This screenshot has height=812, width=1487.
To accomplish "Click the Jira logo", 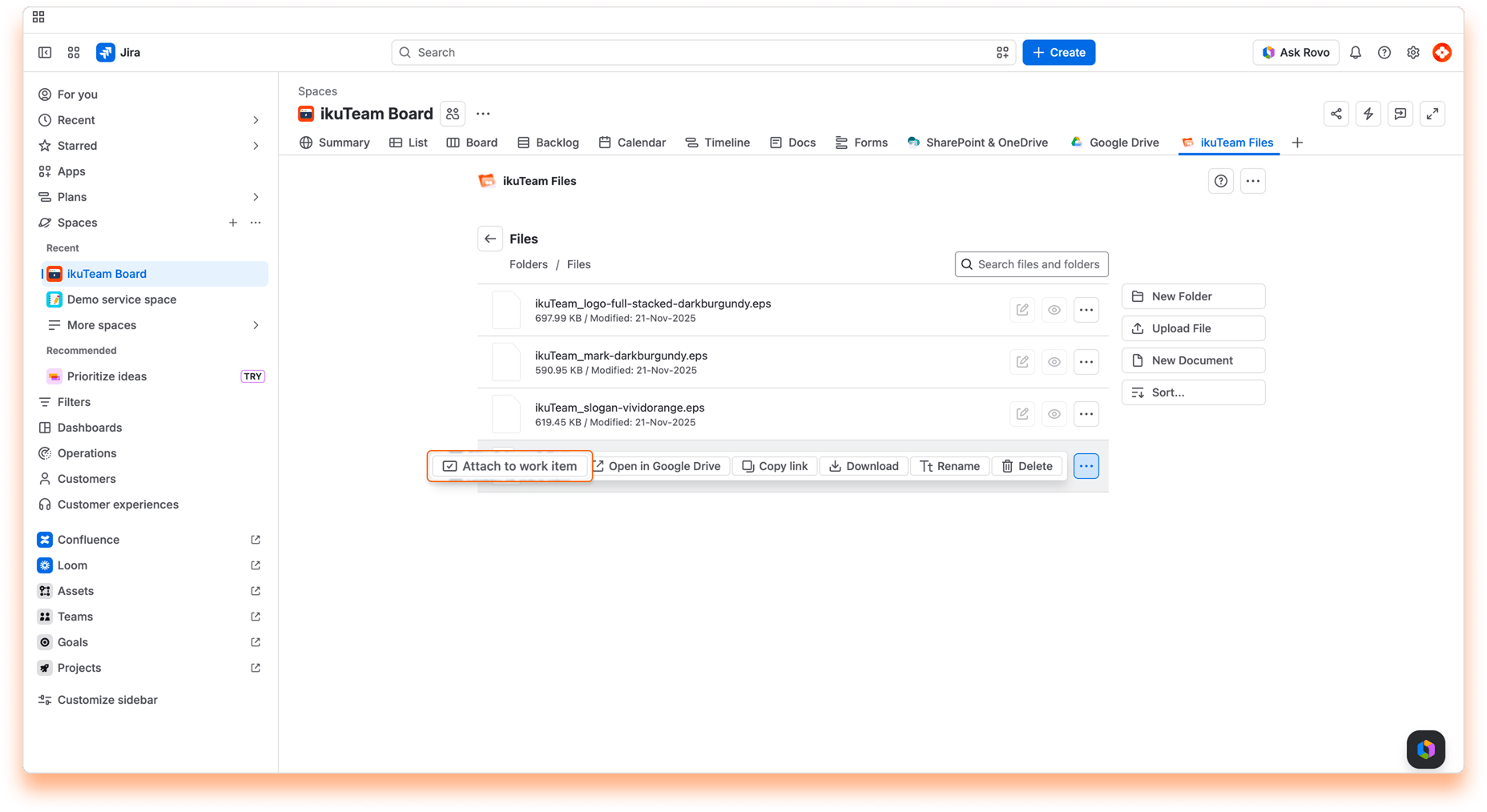I will point(118,52).
